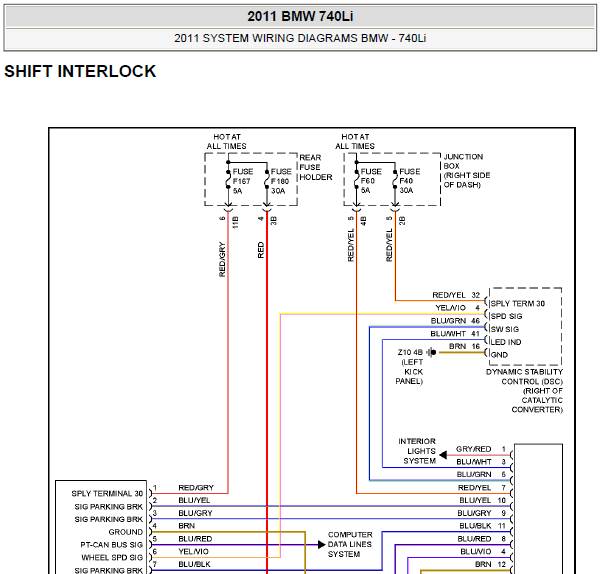Click the 'BLU/YEL 10' wire label
603x574 pixels.
[x=482, y=500]
